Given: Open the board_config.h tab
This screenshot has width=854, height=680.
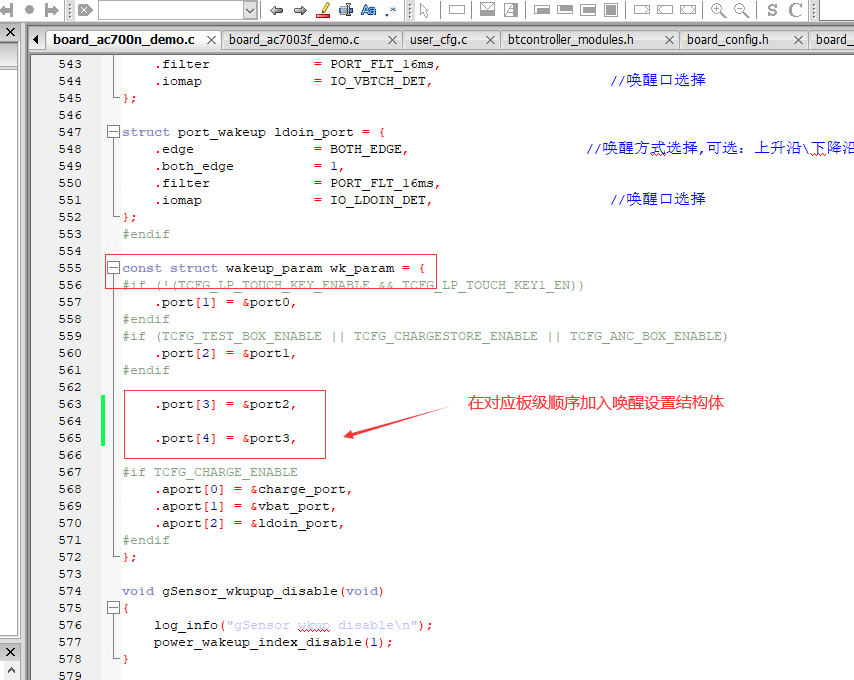Looking at the screenshot, I should (728, 40).
